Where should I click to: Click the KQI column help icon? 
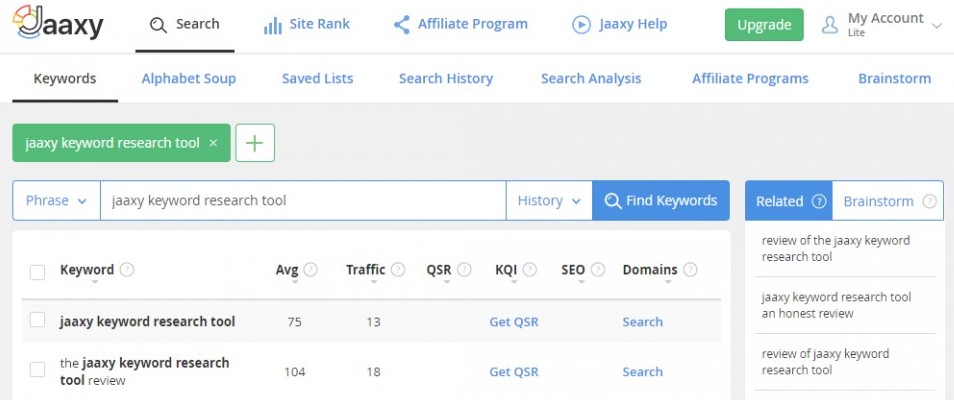pyautogui.click(x=530, y=269)
